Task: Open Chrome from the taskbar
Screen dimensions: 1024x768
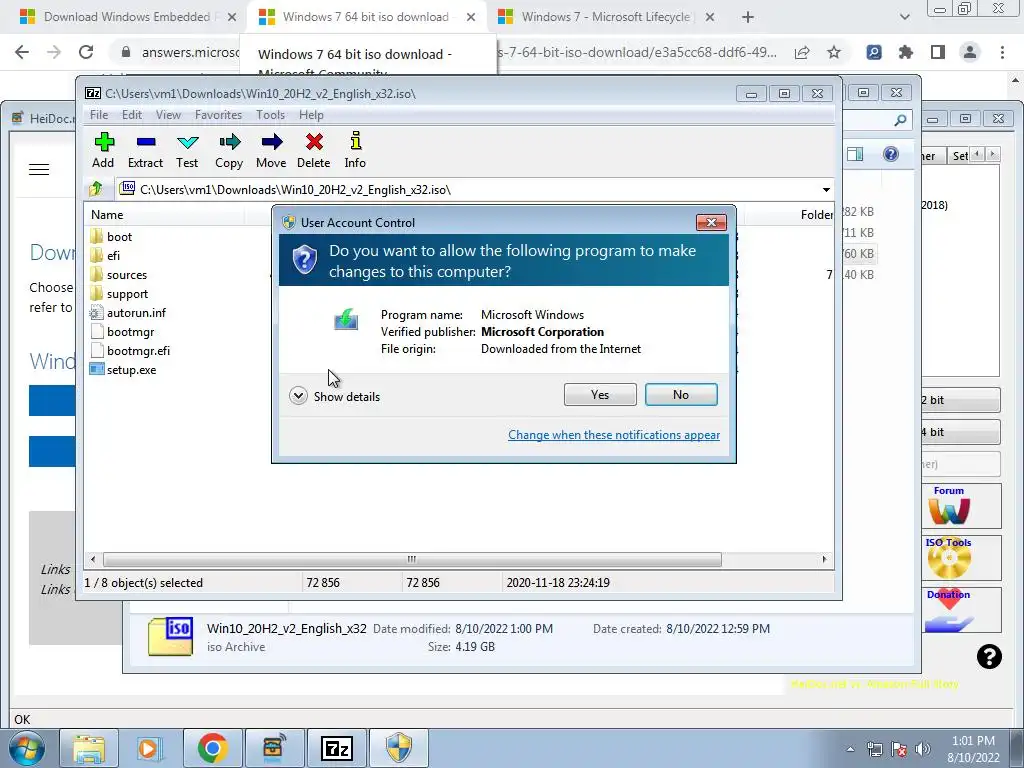Action: [x=212, y=749]
